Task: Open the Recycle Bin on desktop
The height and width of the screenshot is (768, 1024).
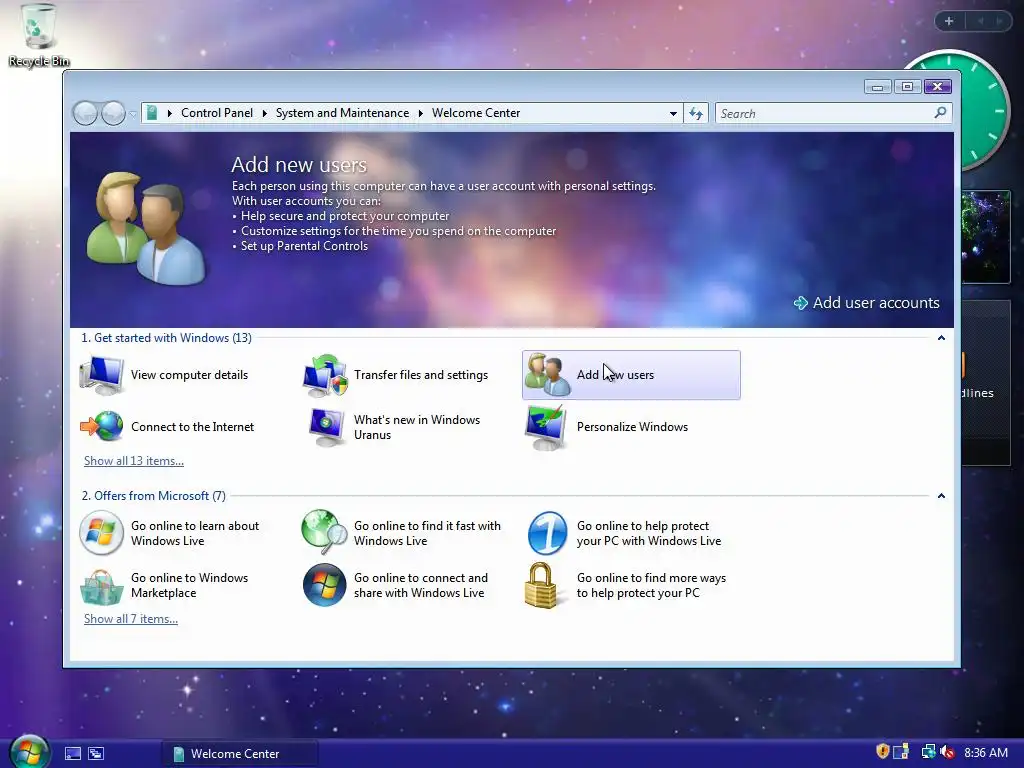Action: point(39,35)
